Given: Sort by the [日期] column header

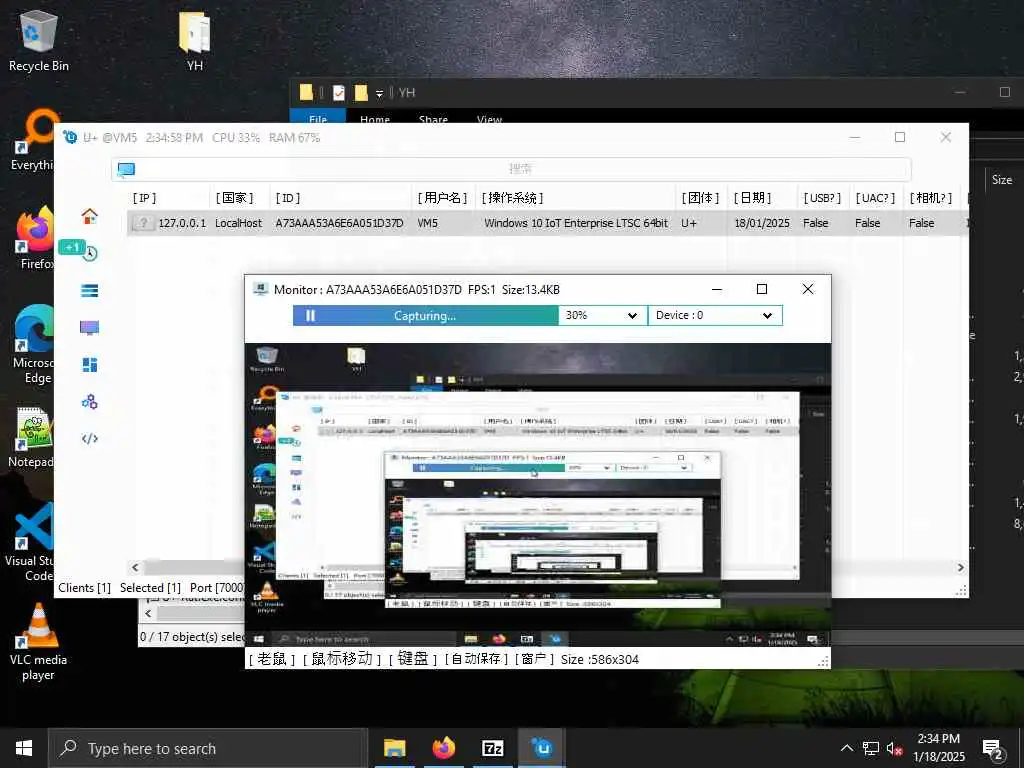Looking at the screenshot, I should [752, 198].
